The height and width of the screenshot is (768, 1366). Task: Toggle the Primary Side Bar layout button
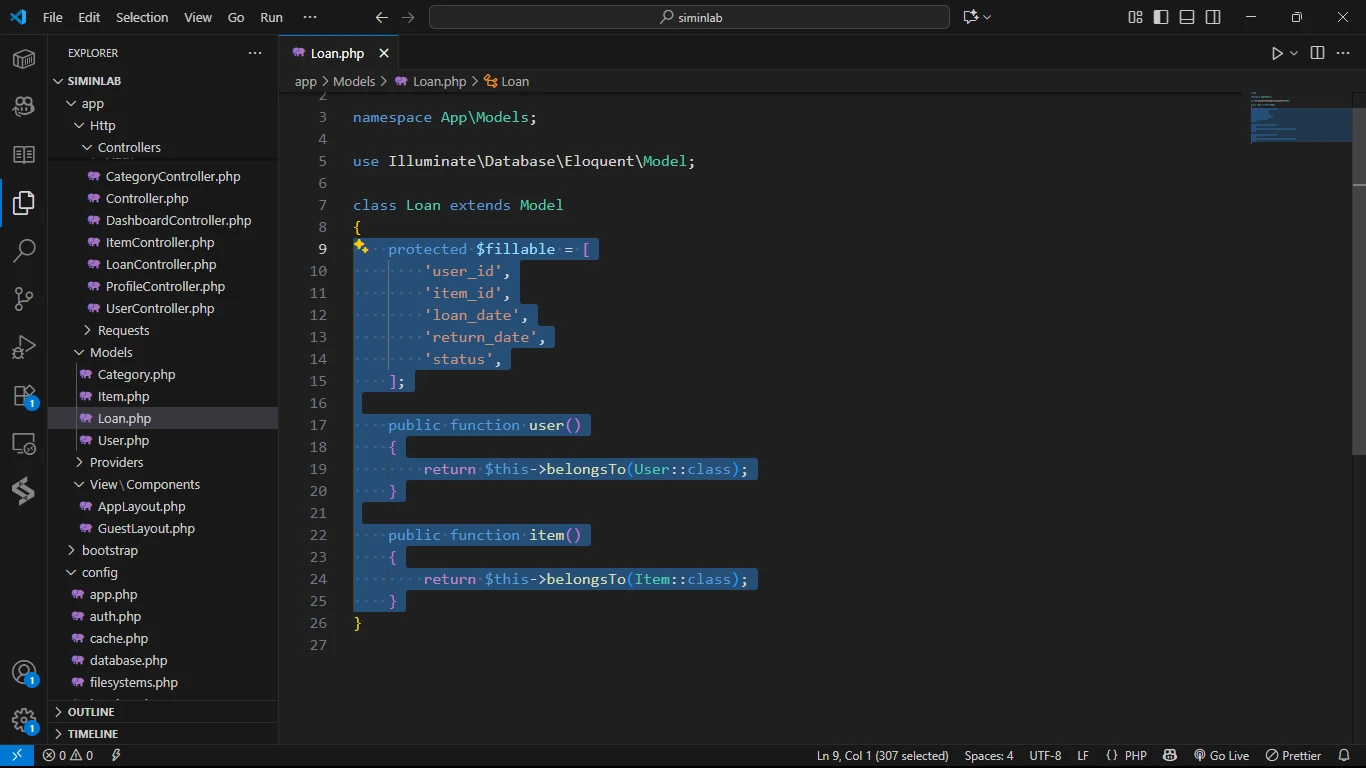point(1161,17)
